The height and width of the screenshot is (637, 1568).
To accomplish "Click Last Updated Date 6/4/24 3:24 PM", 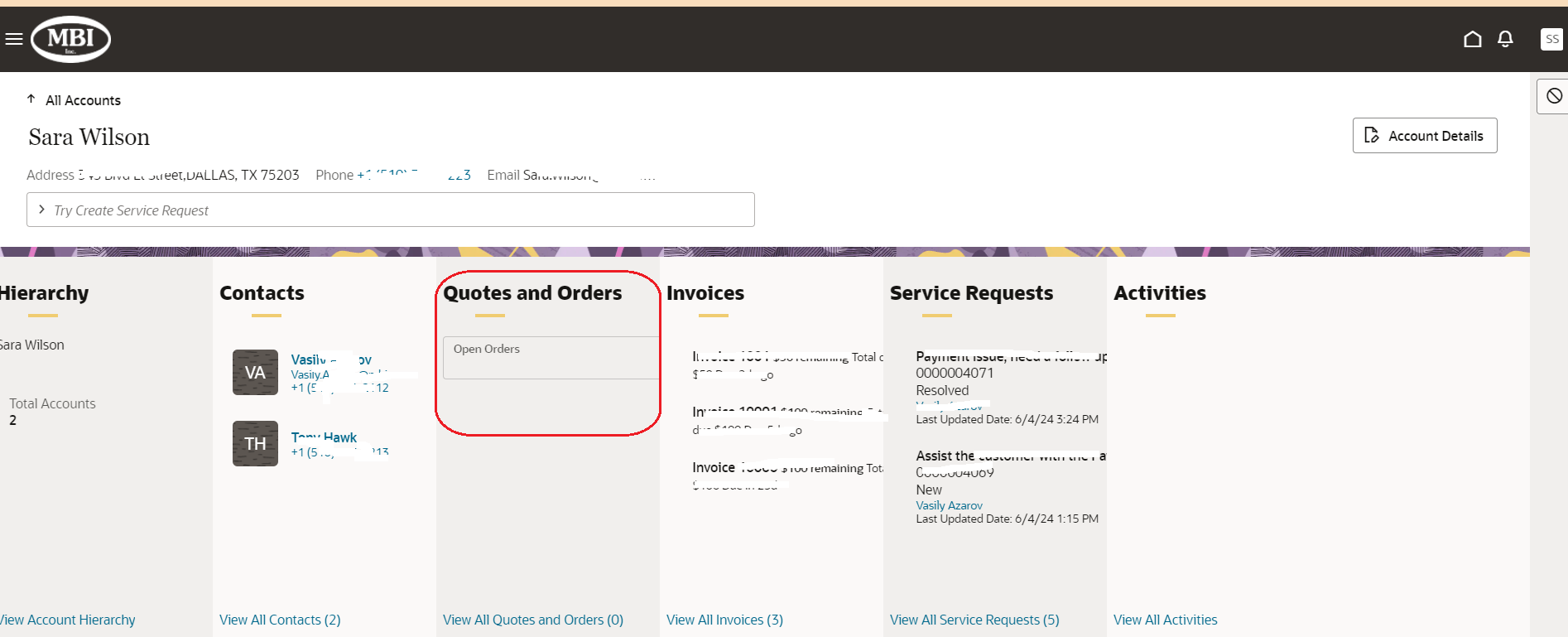I will 1007,419.
